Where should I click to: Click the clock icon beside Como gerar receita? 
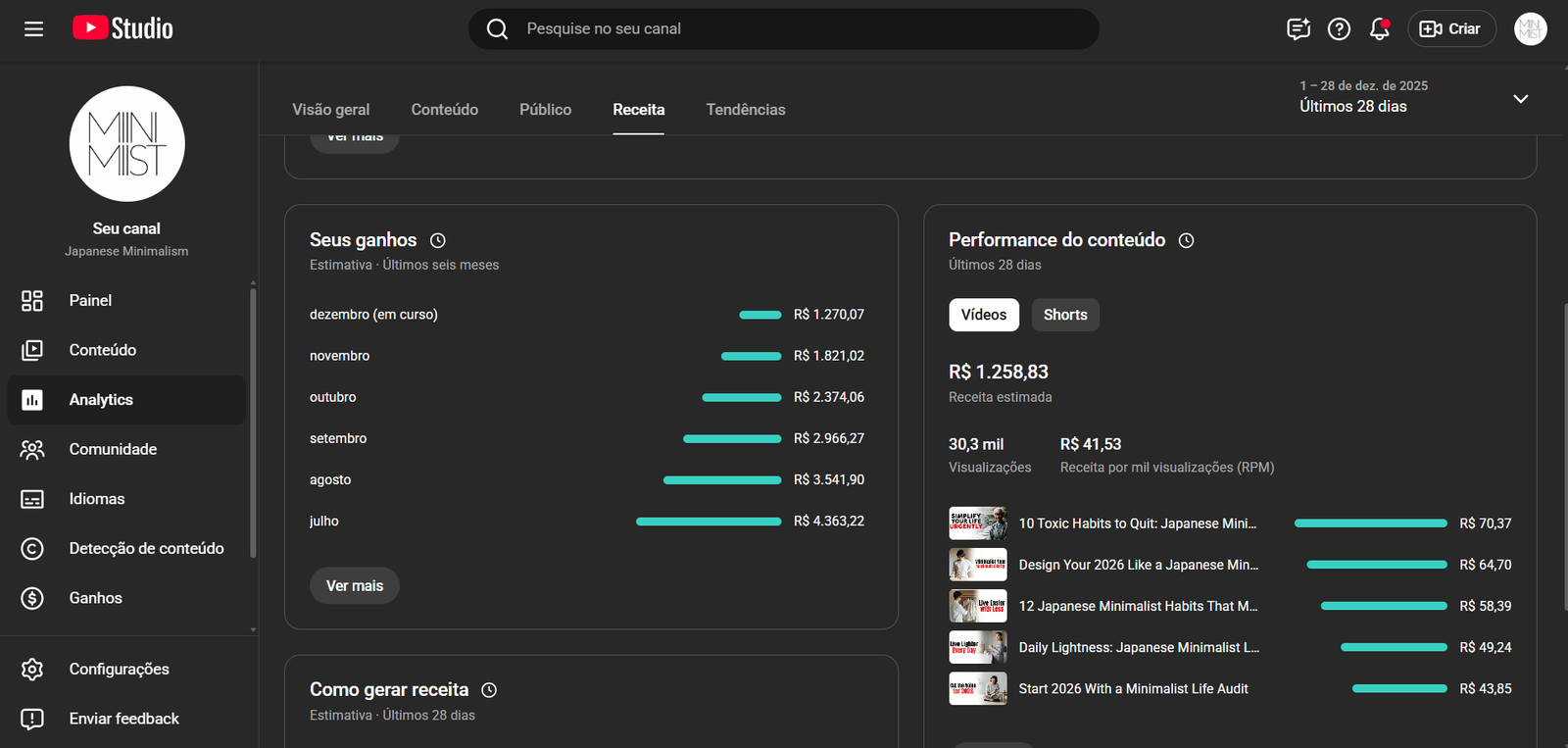coord(489,690)
